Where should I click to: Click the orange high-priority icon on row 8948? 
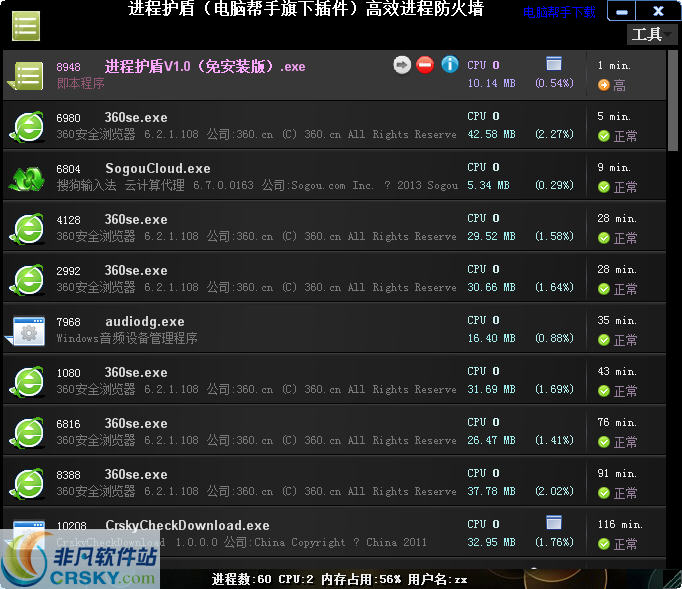click(604, 85)
